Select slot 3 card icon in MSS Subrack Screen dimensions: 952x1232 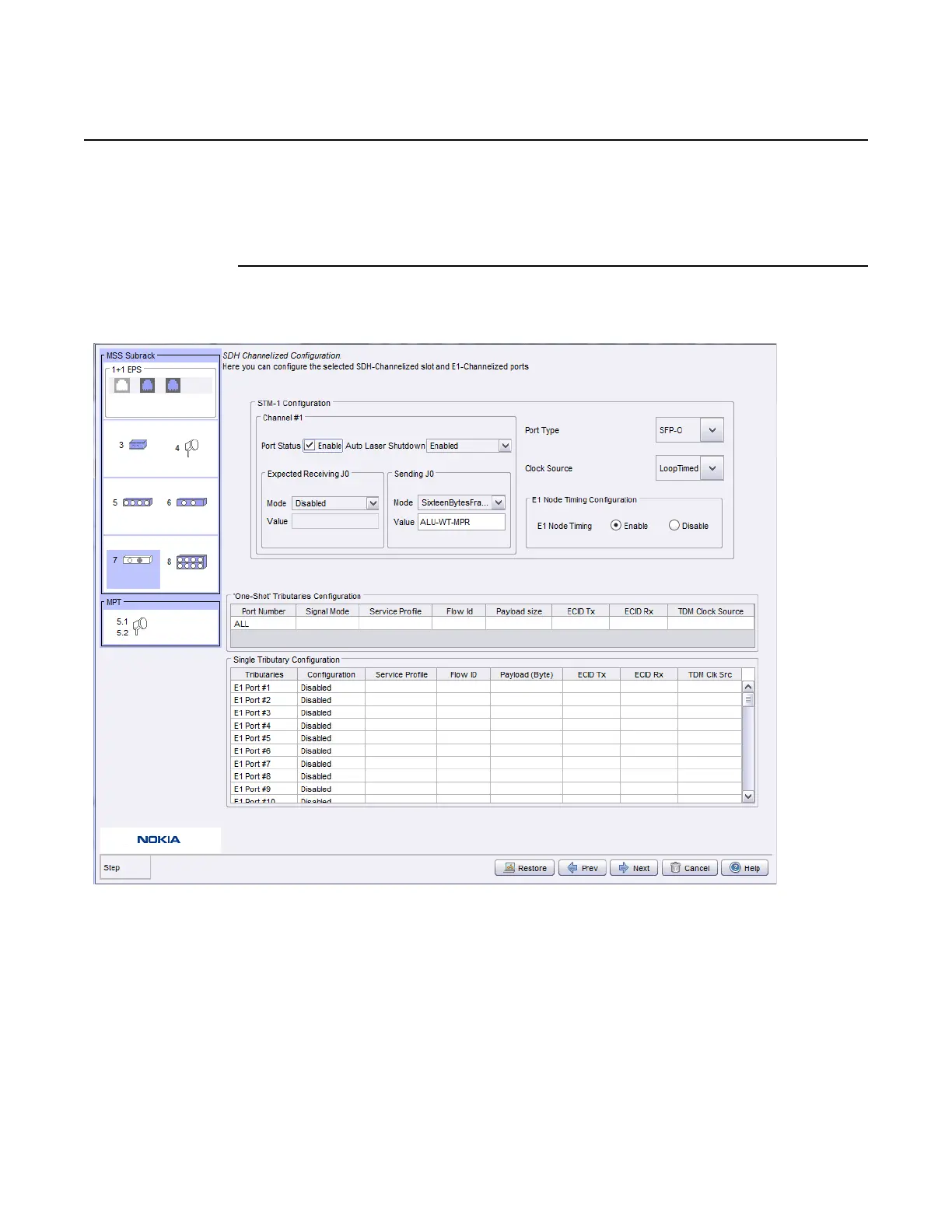point(138,445)
